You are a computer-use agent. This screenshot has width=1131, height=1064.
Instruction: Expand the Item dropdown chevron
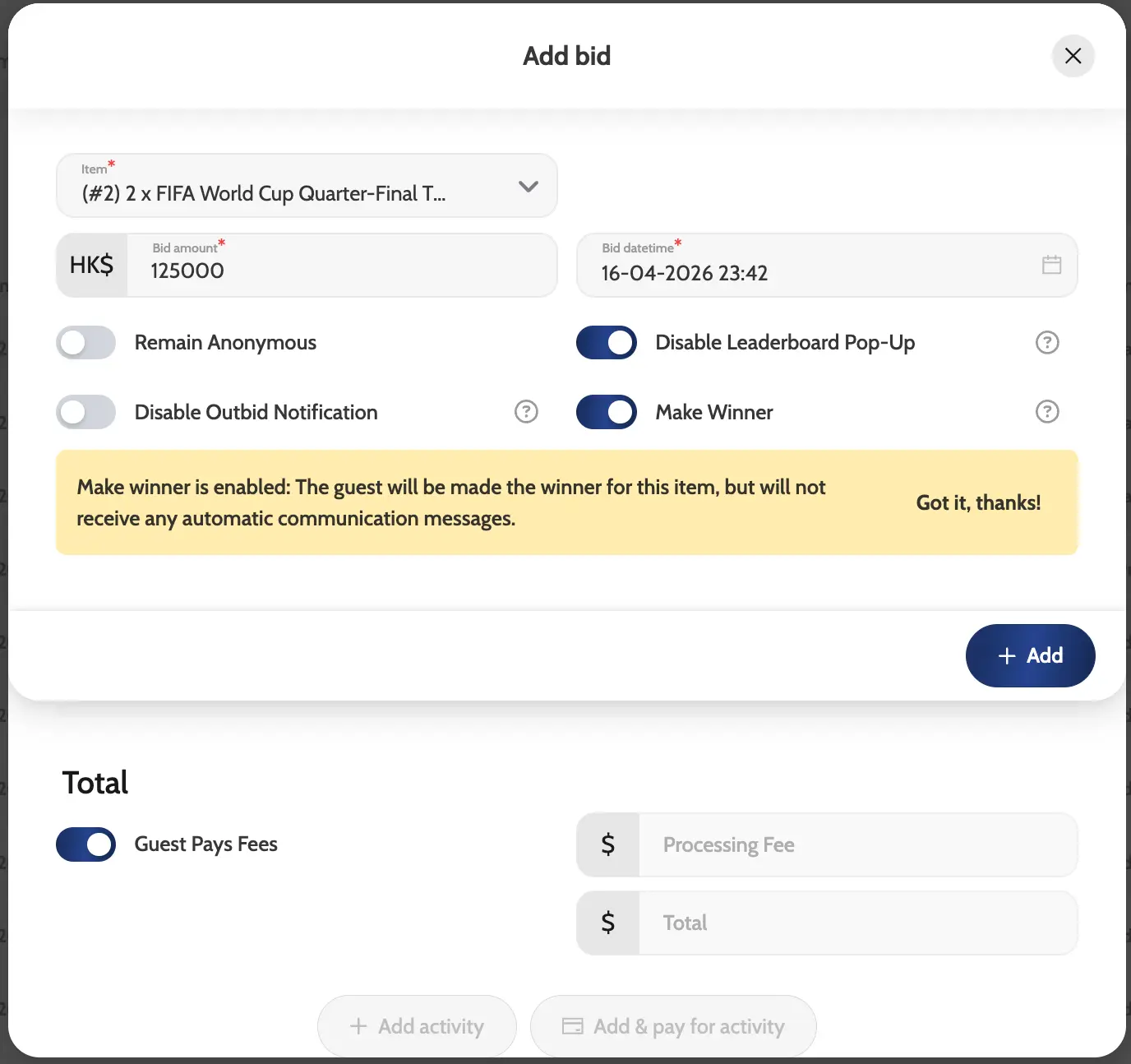[529, 187]
